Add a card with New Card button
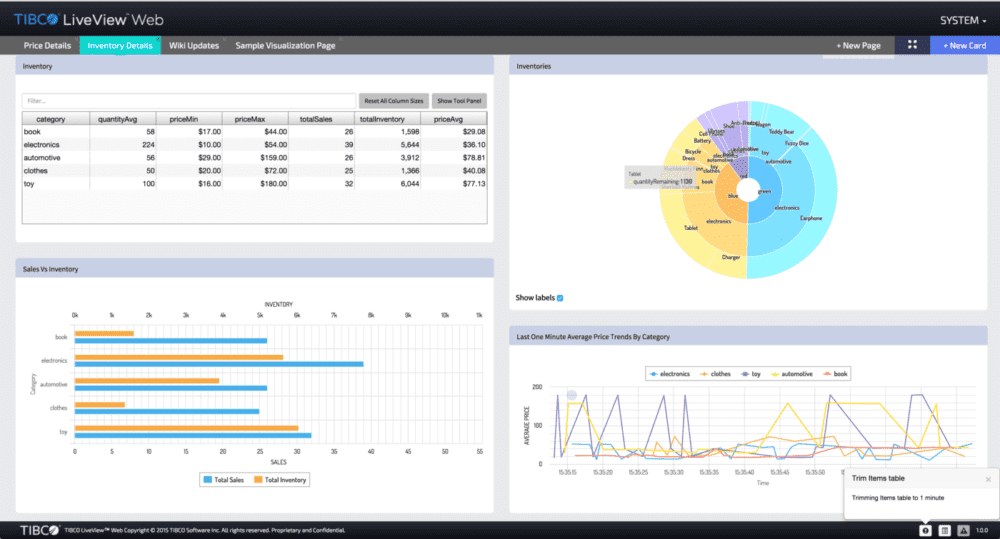This screenshot has height=539, width=1000. pos(964,45)
